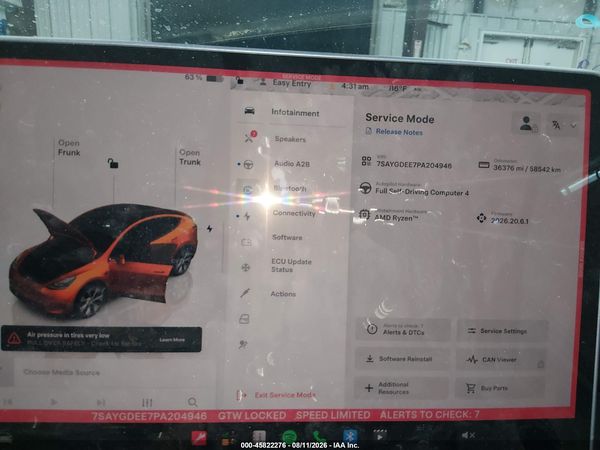
Task: Select the Infotainment section header
Action: point(295,113)
